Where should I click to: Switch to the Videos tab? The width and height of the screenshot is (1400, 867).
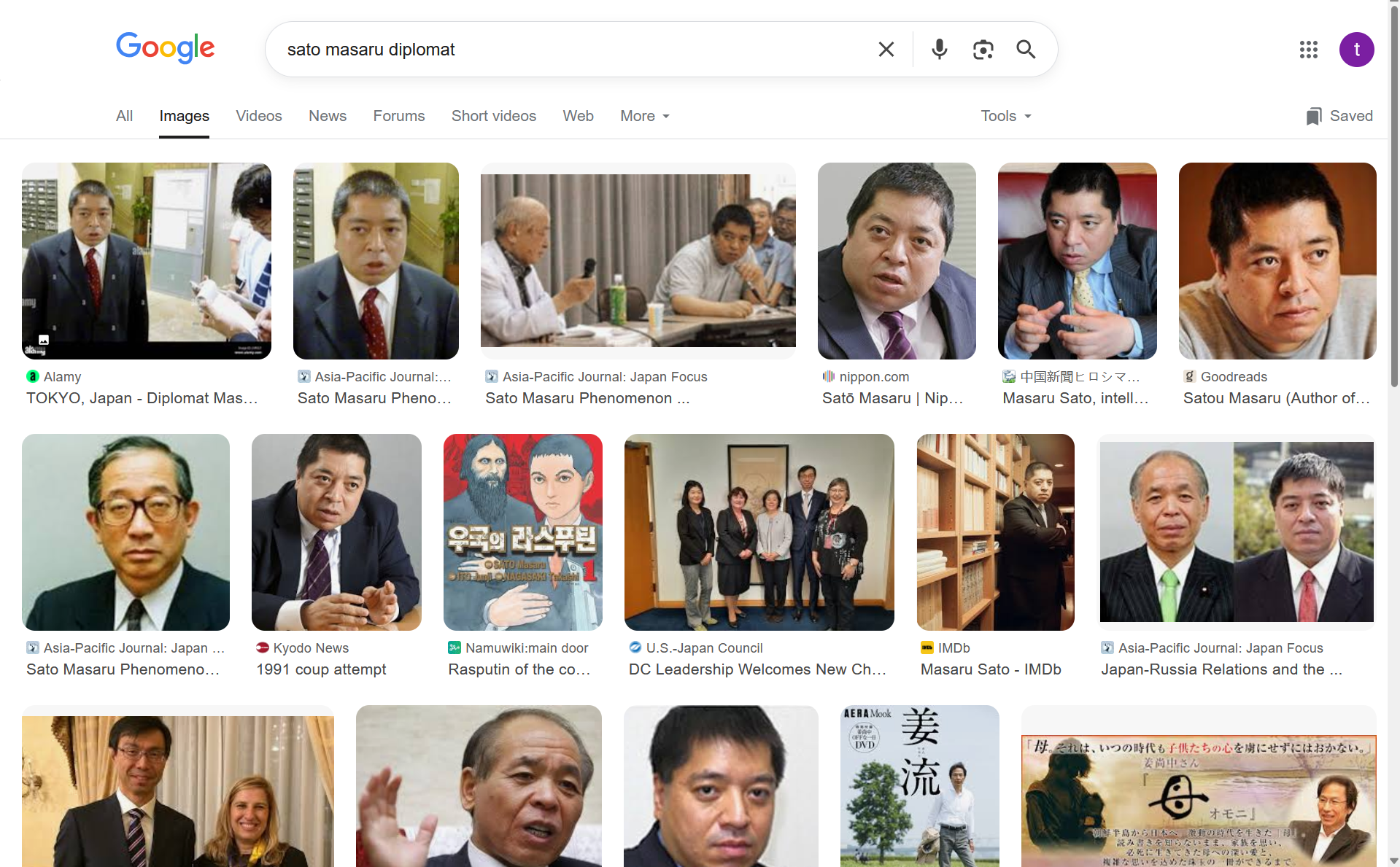258,117
